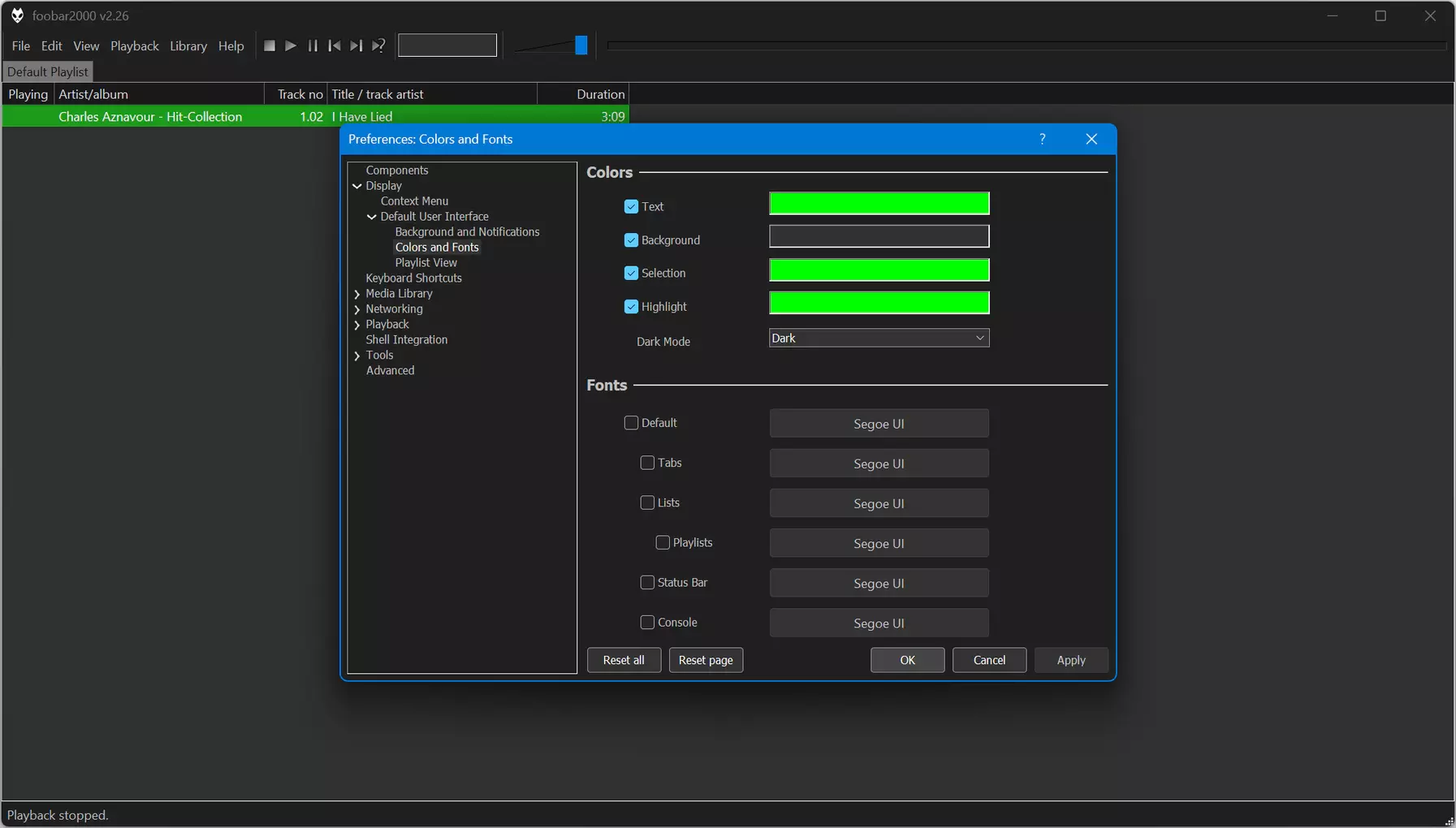Click the random track playback icon
Image resolution: width=1456 pixels, height=828 pixels.
[x=378, y=46]
